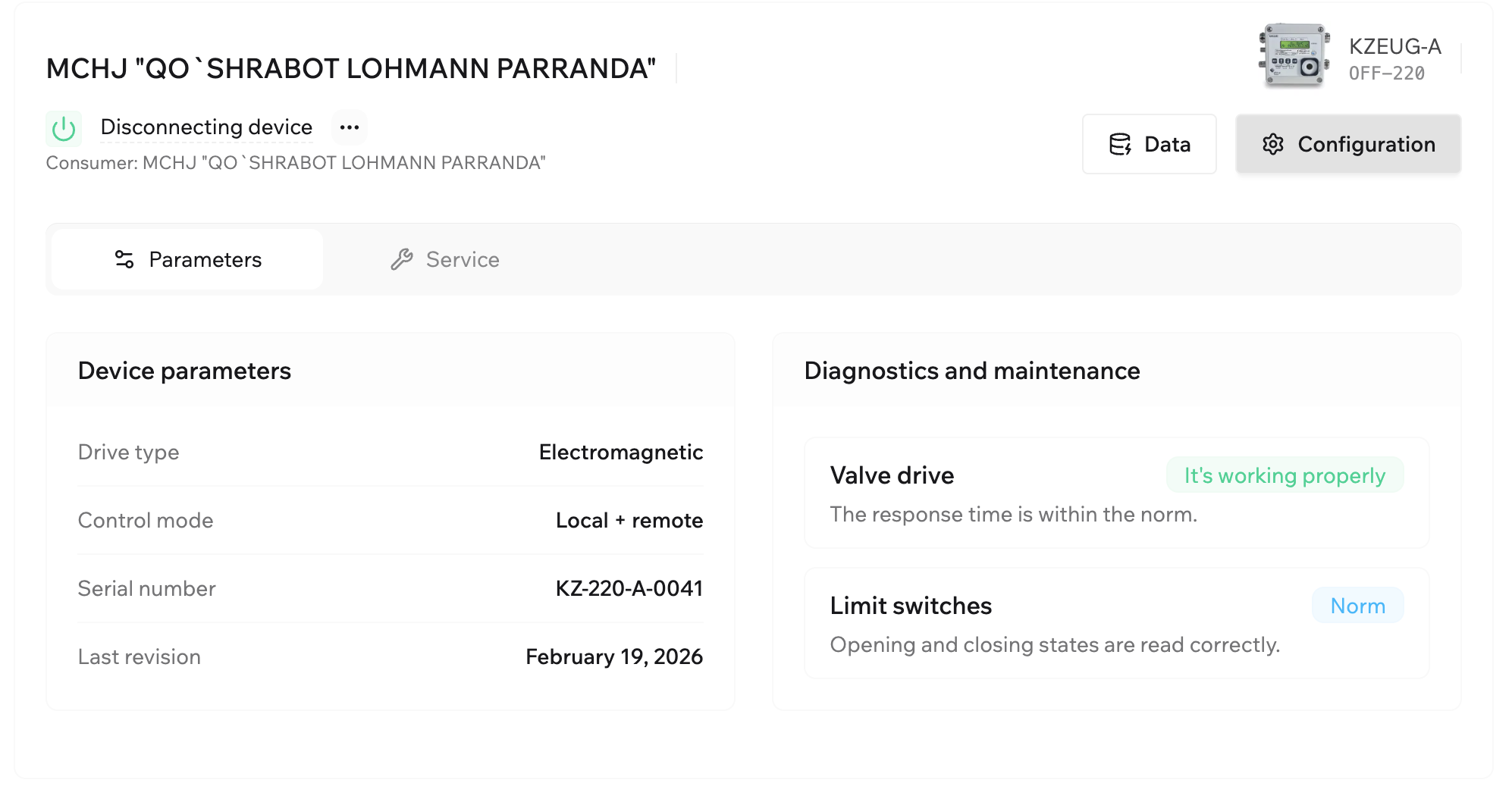Click the sliders icon in Parameters tab
This screenshot has height=802, width=1512.
coord(124,259)
